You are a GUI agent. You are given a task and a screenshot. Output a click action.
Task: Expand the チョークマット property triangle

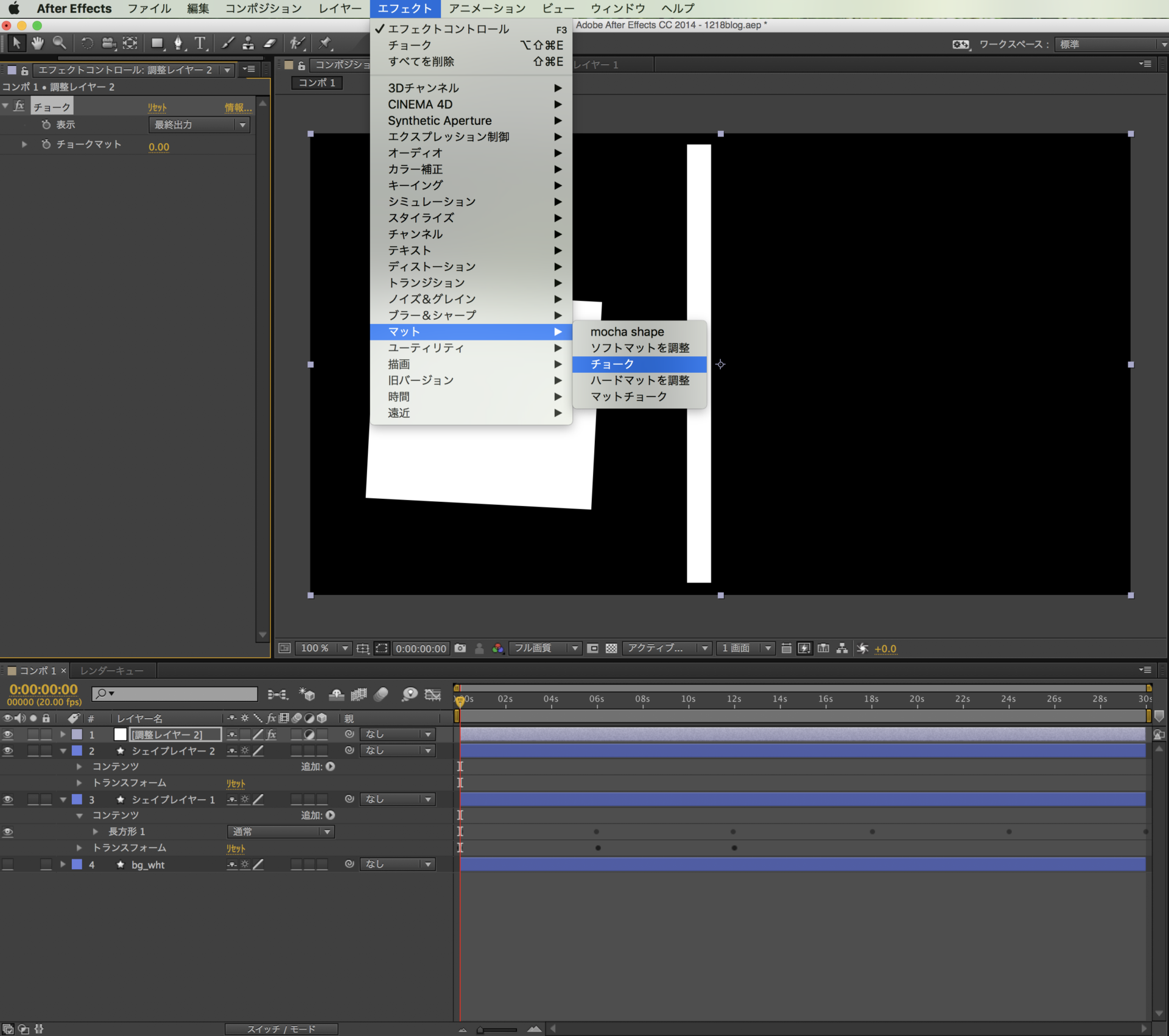(x=24, y=144)
